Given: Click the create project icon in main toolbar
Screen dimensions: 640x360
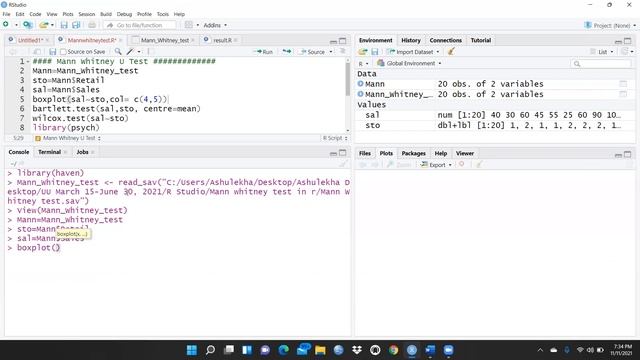Looking at the screenshot, I should [28, 25].
